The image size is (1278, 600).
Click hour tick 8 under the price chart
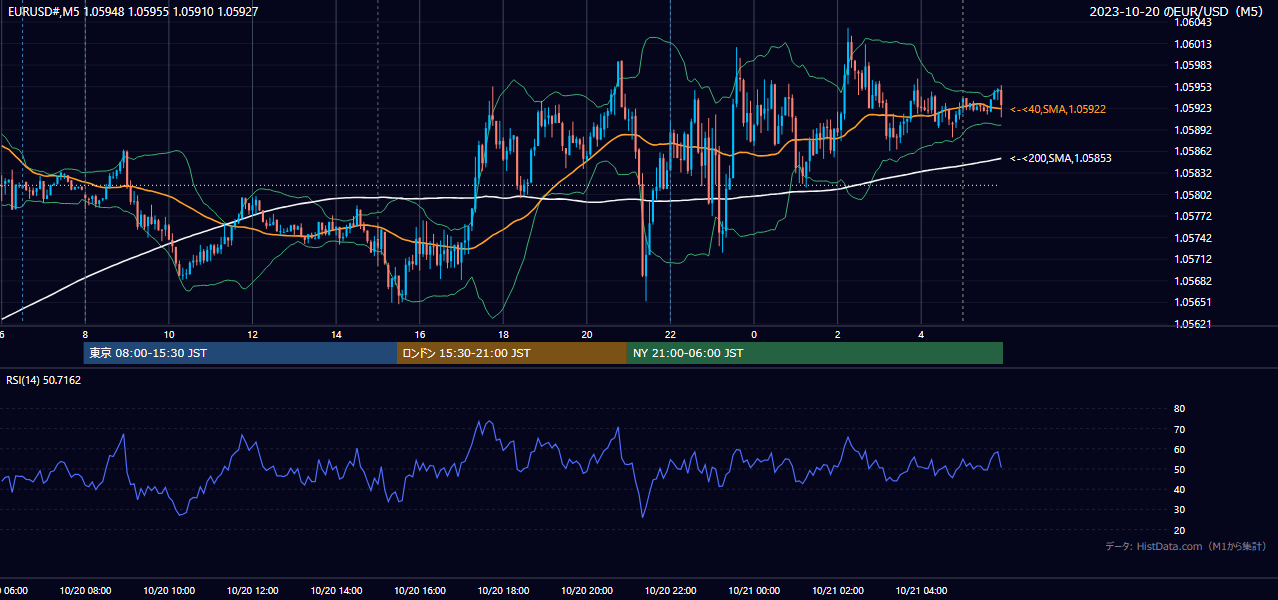tap(85, 335)
